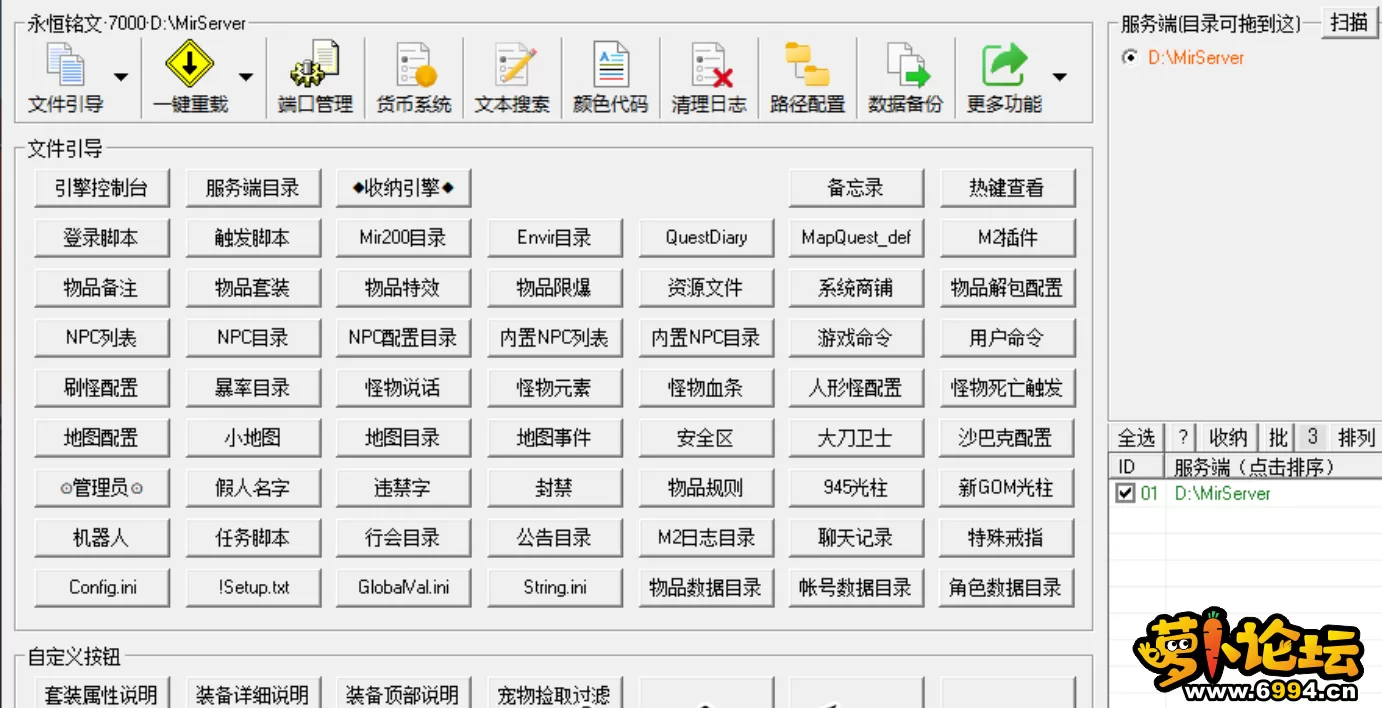Open 机器人 button

click(x=101, y=538)
